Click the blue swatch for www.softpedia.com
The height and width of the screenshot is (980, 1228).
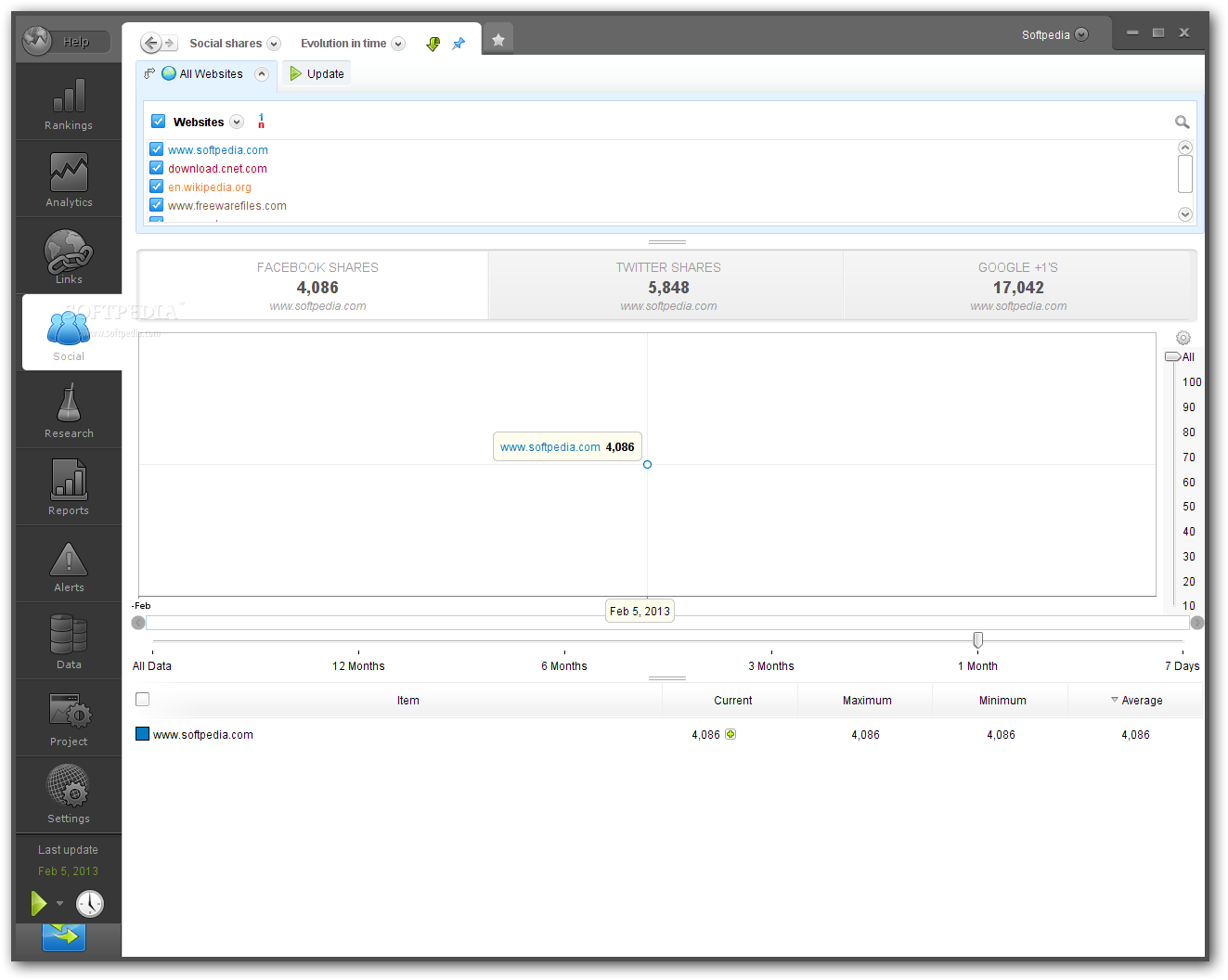[142, 733]
